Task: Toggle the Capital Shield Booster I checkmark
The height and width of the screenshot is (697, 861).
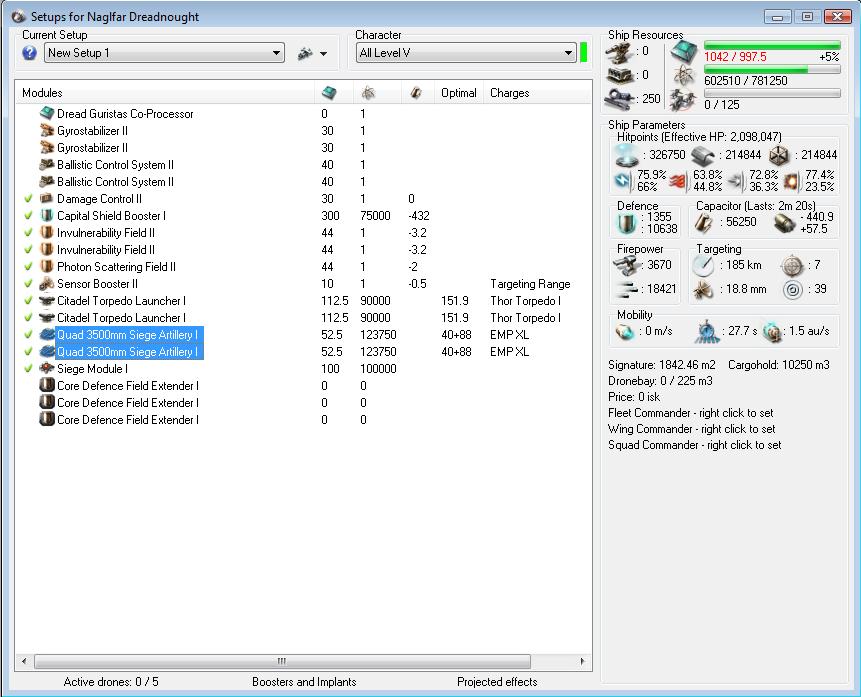Action: click(x=28, y=216)
